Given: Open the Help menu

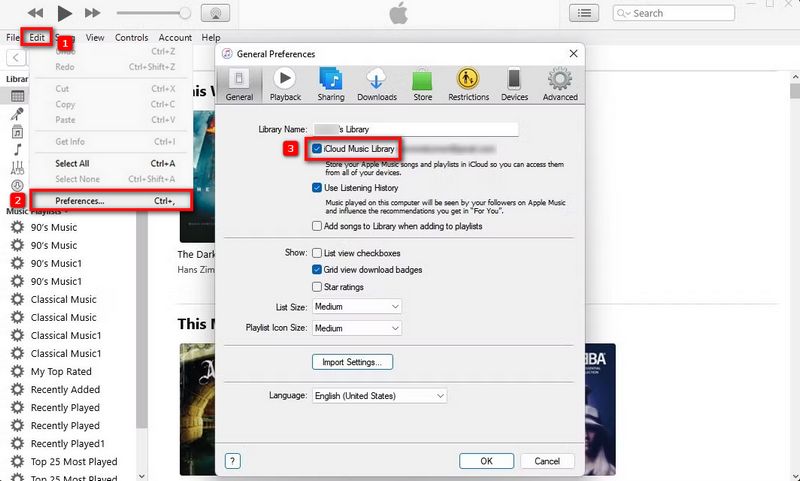Looking at the screenshot, I should coord(211,37).
